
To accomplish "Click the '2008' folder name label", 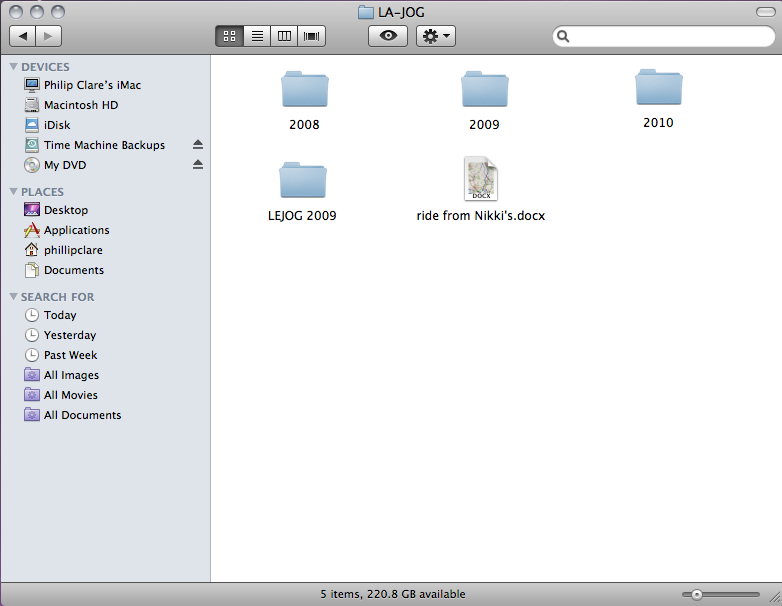I will click(x=304, y=125).
